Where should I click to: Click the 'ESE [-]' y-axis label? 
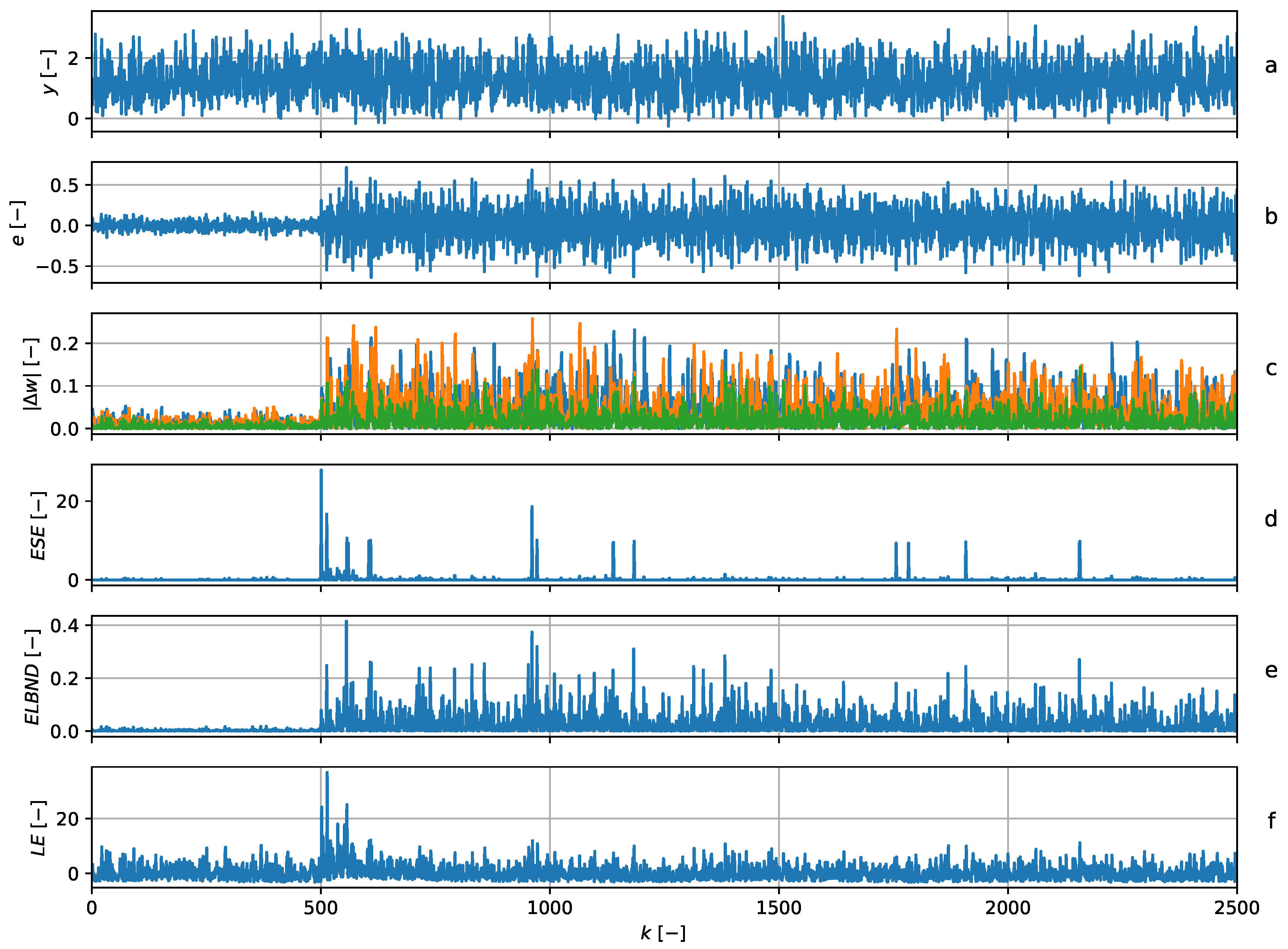click(x=38, y=526)
